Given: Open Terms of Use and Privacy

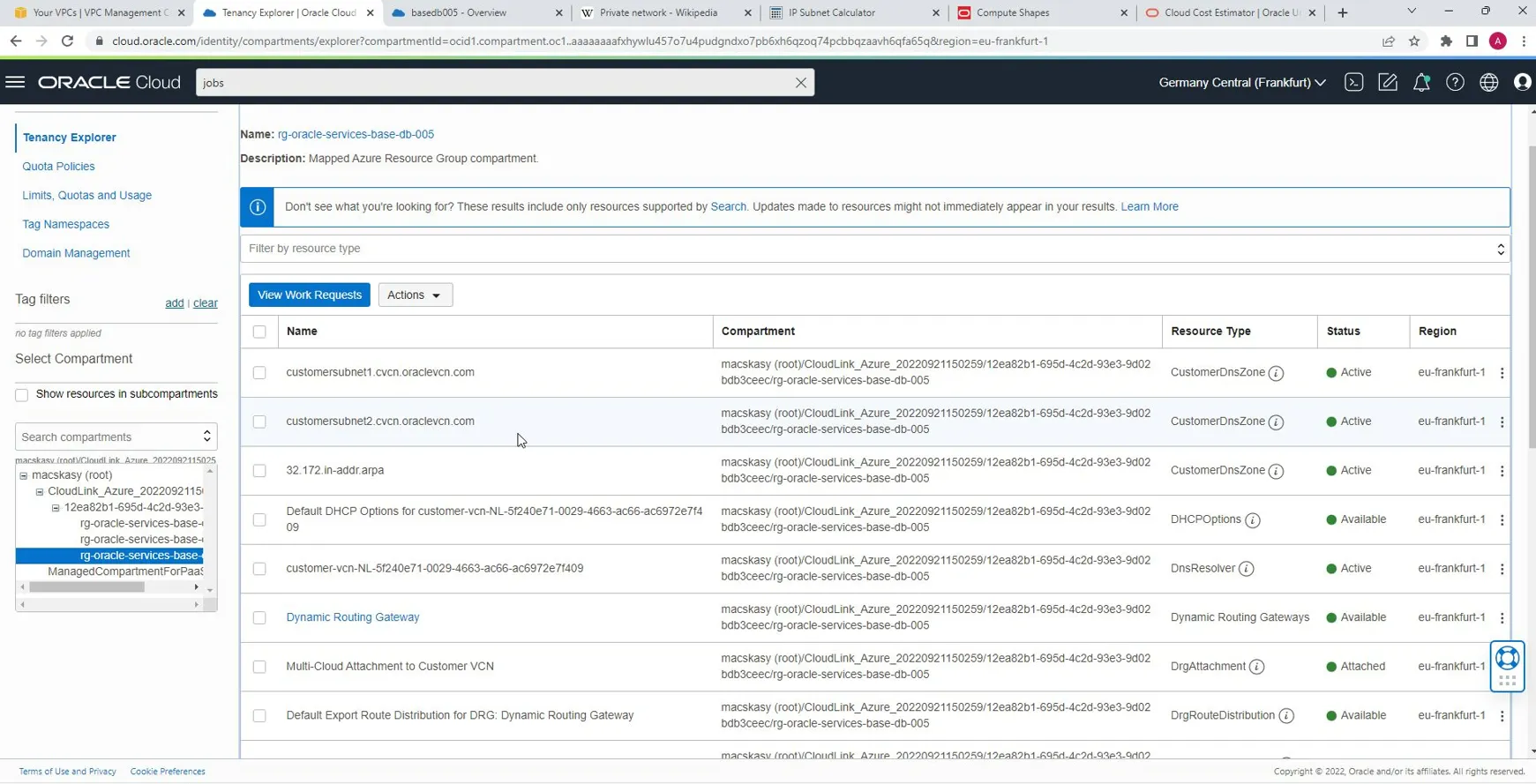Looking at the screenshot, I should 67,772.
